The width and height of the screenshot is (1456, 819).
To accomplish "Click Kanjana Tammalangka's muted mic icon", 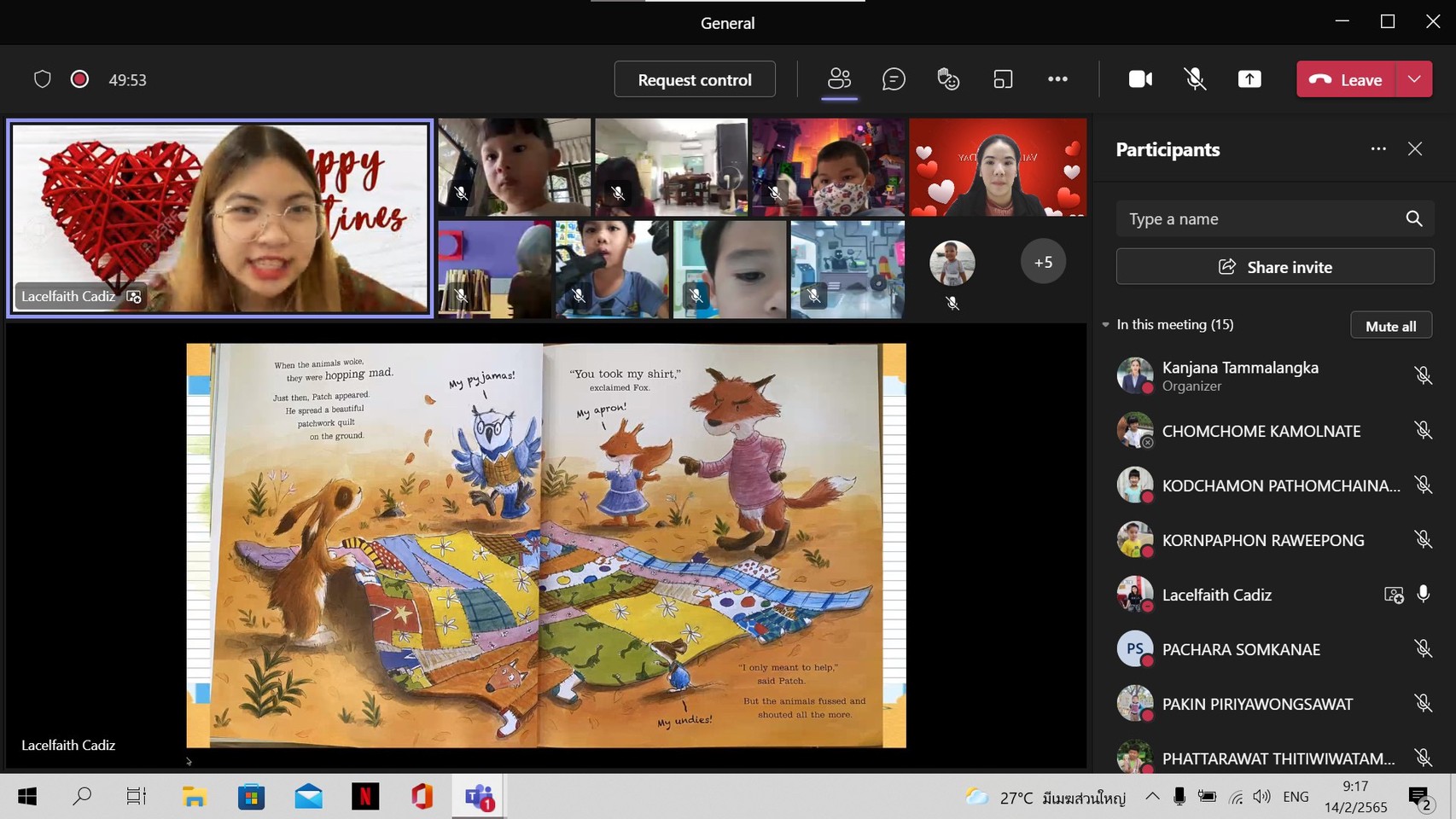I will (x=1423, y=375).
